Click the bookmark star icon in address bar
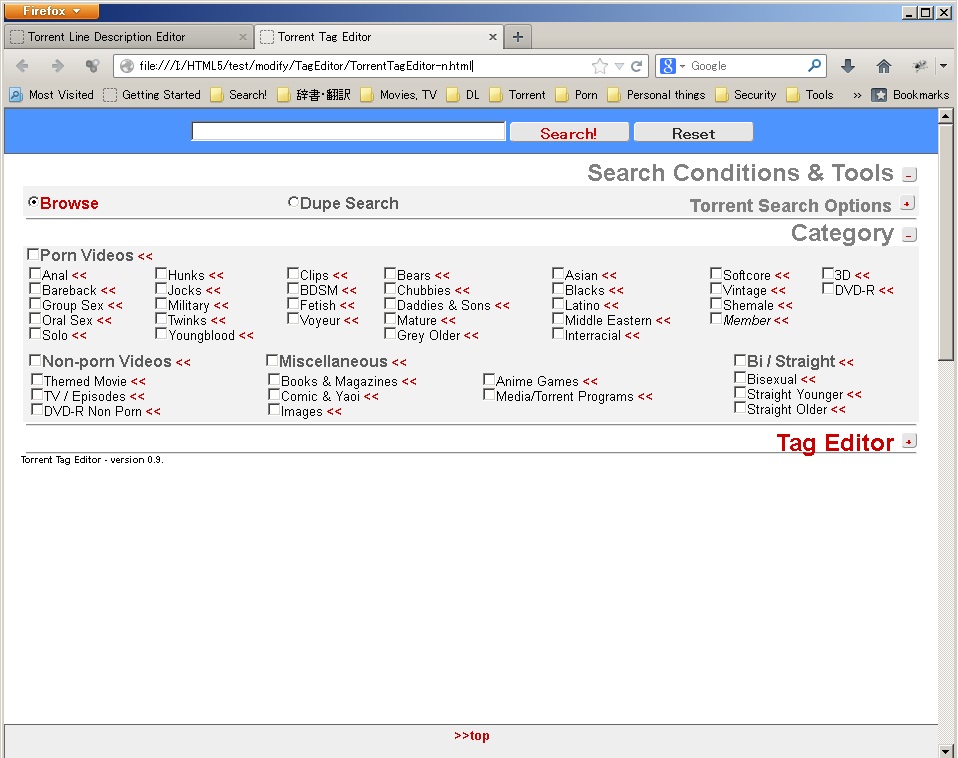The width and height of the screenshot is (958, 758). click(599, 66)
